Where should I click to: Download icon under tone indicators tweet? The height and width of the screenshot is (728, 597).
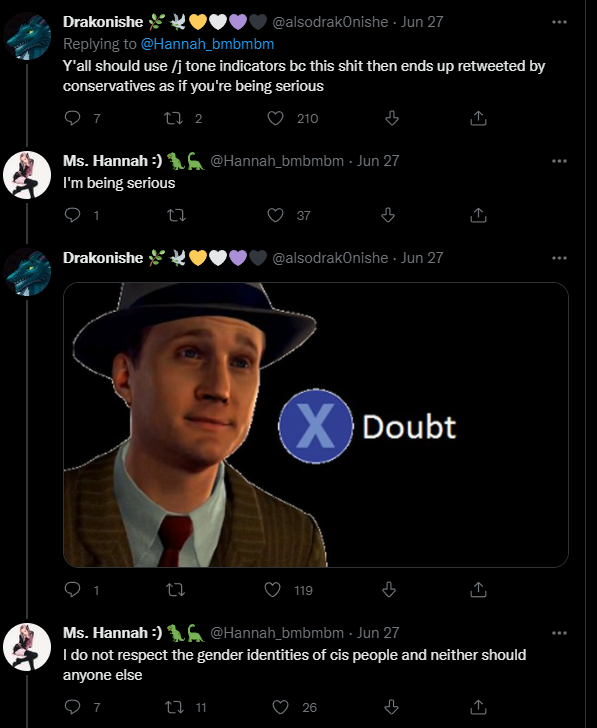pyautogui.click(x=392, y=118)
